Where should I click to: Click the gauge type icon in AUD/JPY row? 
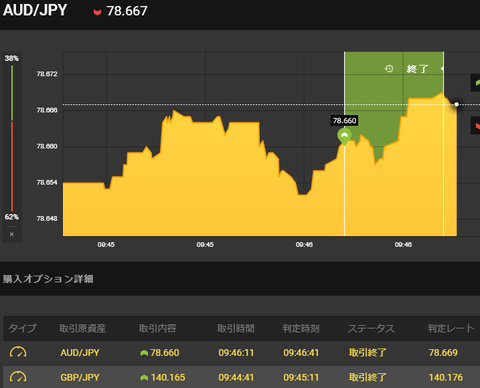[18, 352]
